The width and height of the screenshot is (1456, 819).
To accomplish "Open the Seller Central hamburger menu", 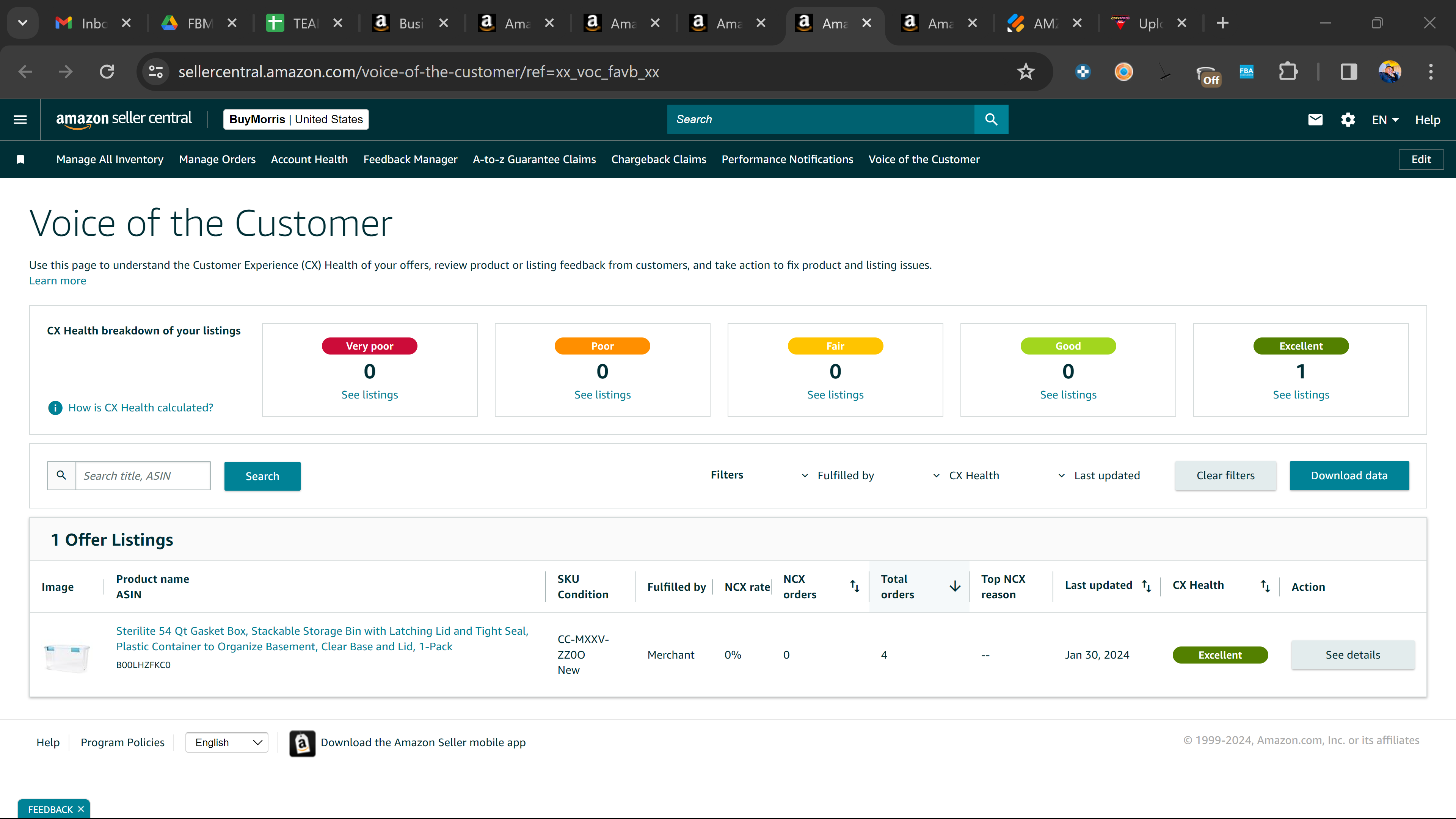I will [20, 119].
